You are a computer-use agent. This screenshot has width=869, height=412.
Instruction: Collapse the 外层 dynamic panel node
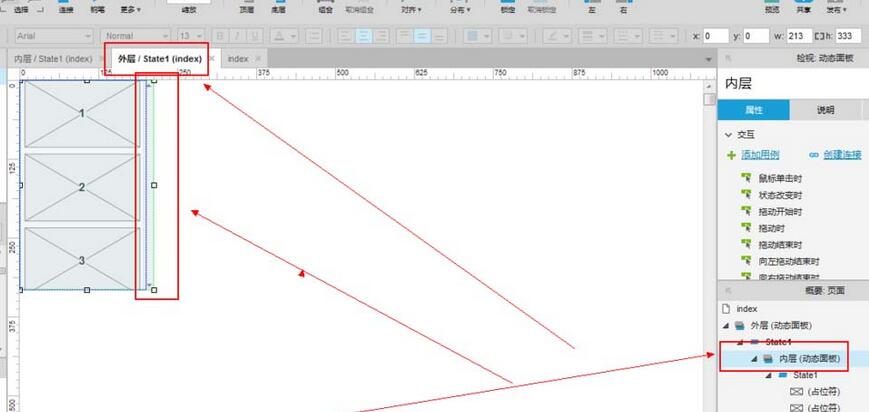coord(726,325)
